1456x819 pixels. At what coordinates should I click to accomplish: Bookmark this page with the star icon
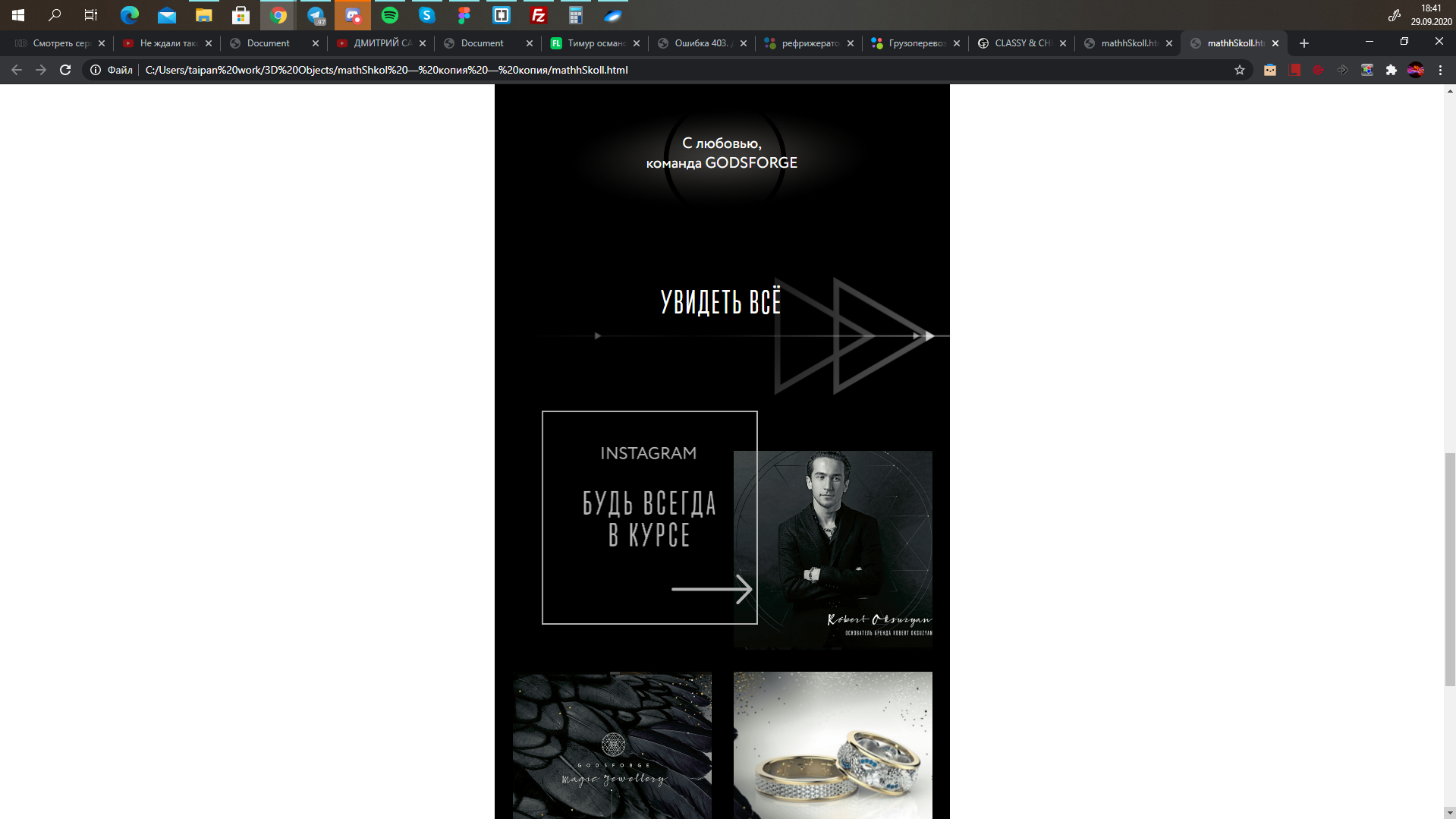tap(1240, 70)
